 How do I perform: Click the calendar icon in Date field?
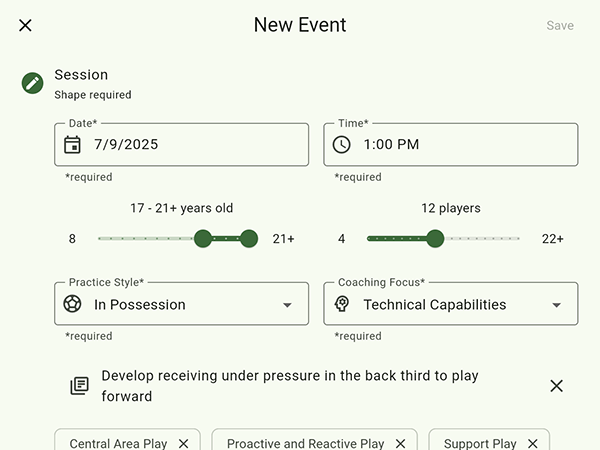click(x=73, y=145)
